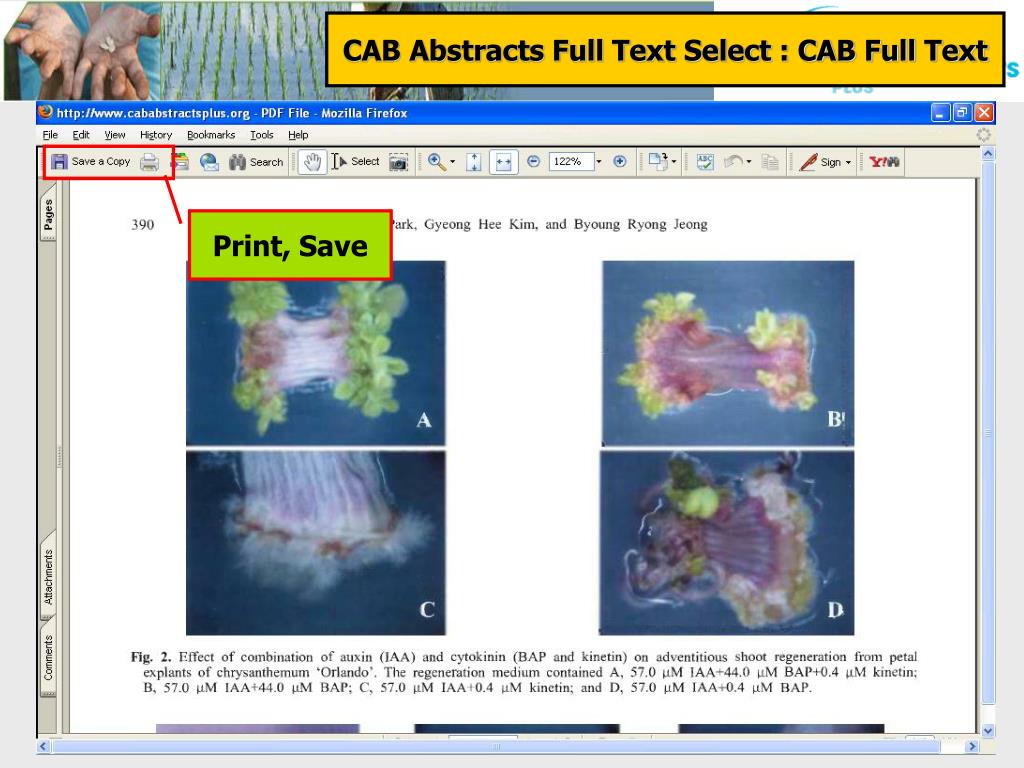This screenshot has height=768, width=1024.
Task: Click the Firefox throbber activity icon
Action: [984, 135]
